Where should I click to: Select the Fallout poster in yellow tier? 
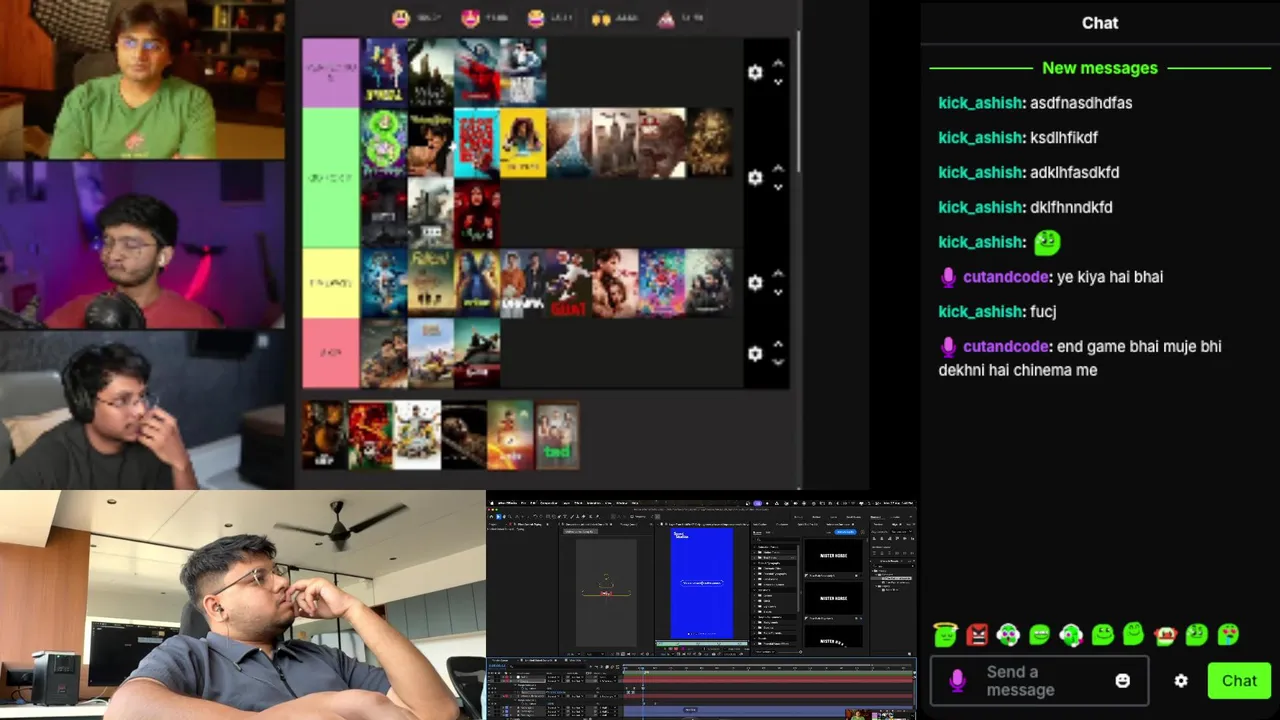[431, 284]
